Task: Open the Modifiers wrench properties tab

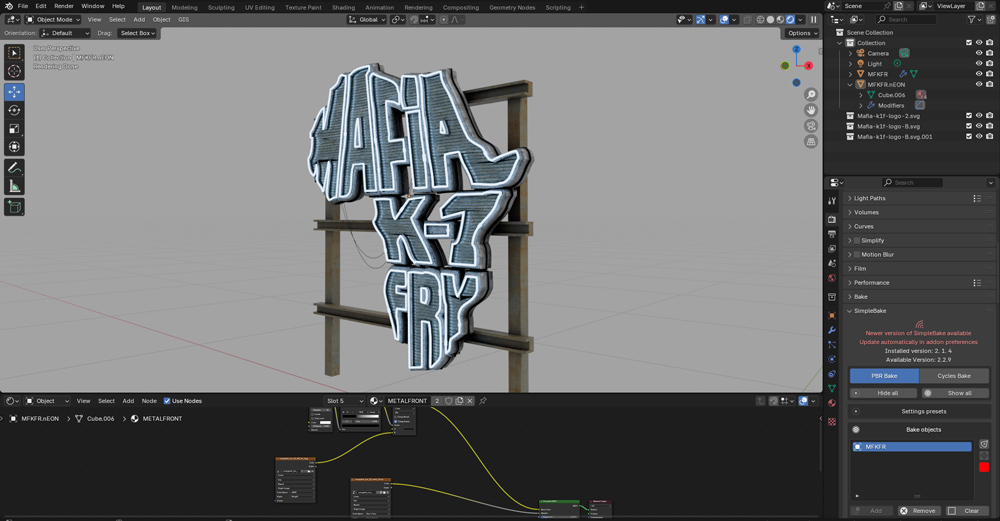Action: (832, 330)
